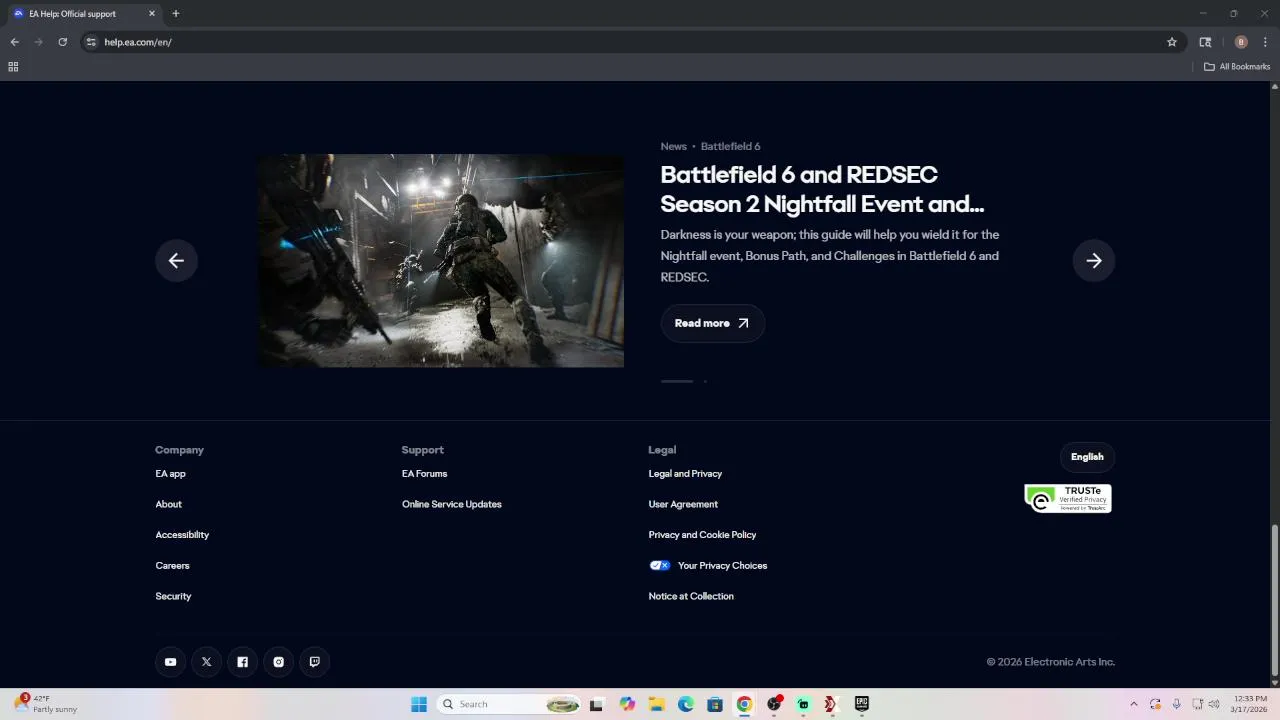Click the page vertical scrollbar thumb
1280x720 pixels.
tap(1274, 600)
